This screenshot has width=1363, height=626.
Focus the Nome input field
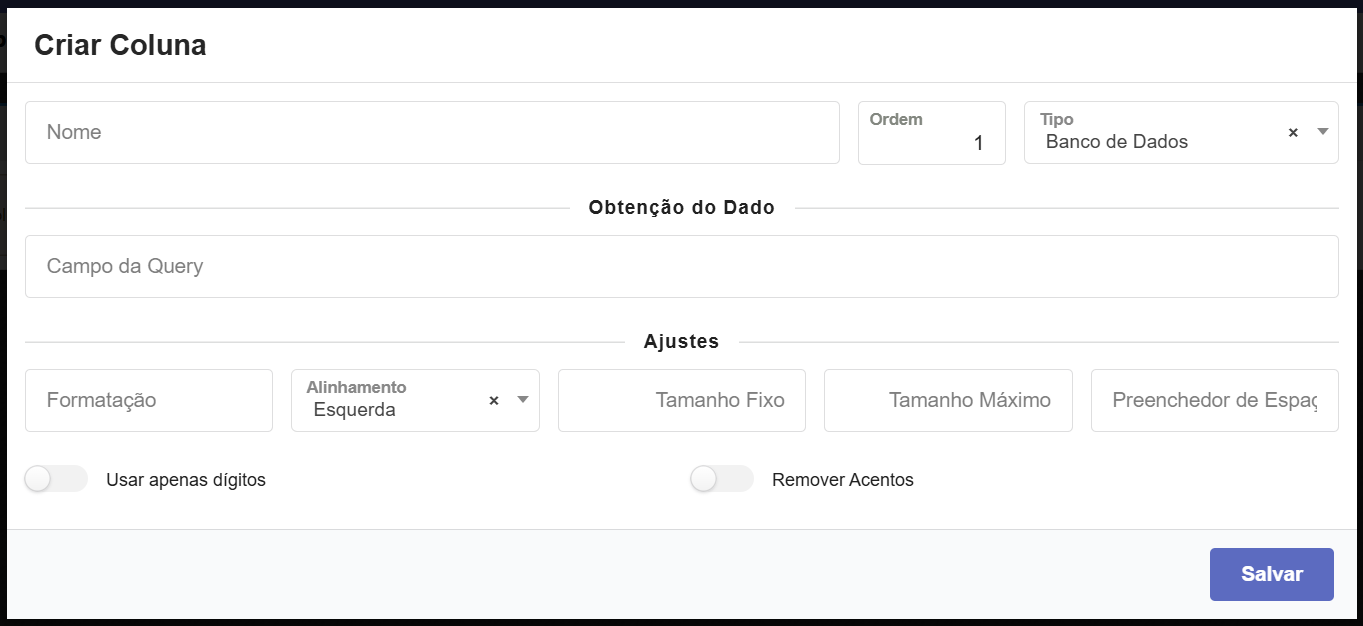pyautogui.click(x=432, y=132)
